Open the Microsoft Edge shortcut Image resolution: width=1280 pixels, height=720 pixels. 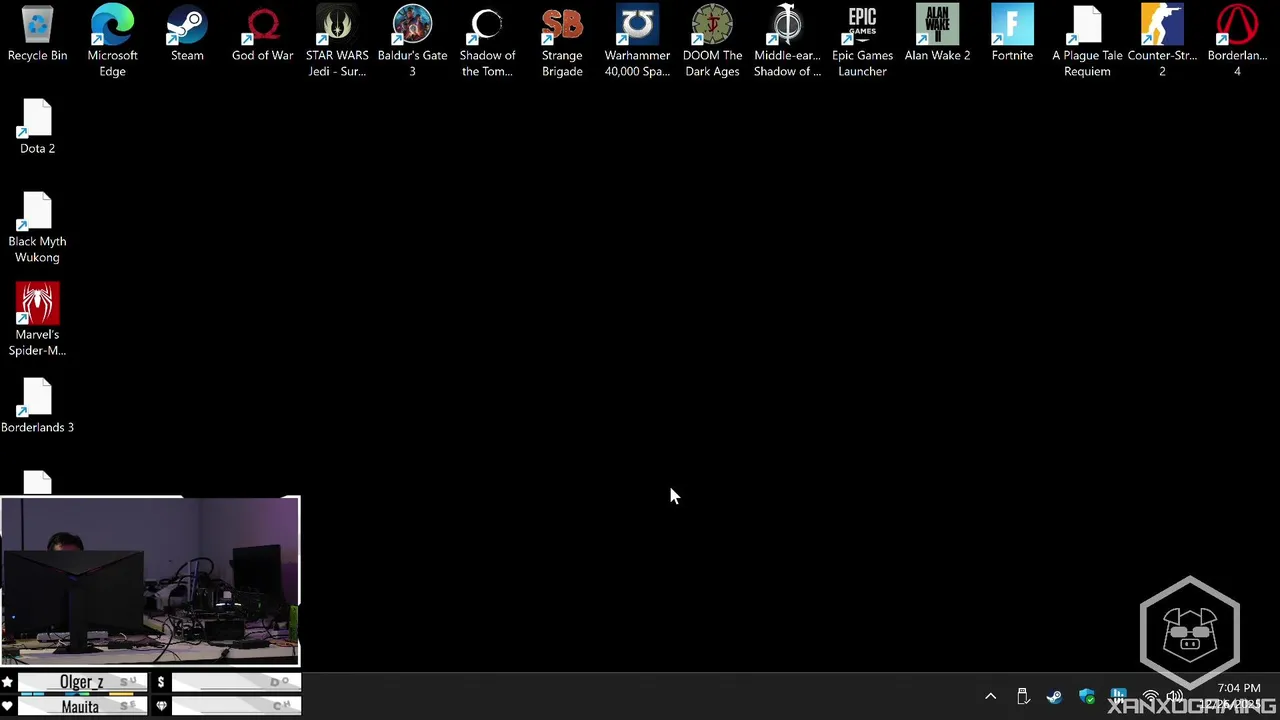pos(112,40)
